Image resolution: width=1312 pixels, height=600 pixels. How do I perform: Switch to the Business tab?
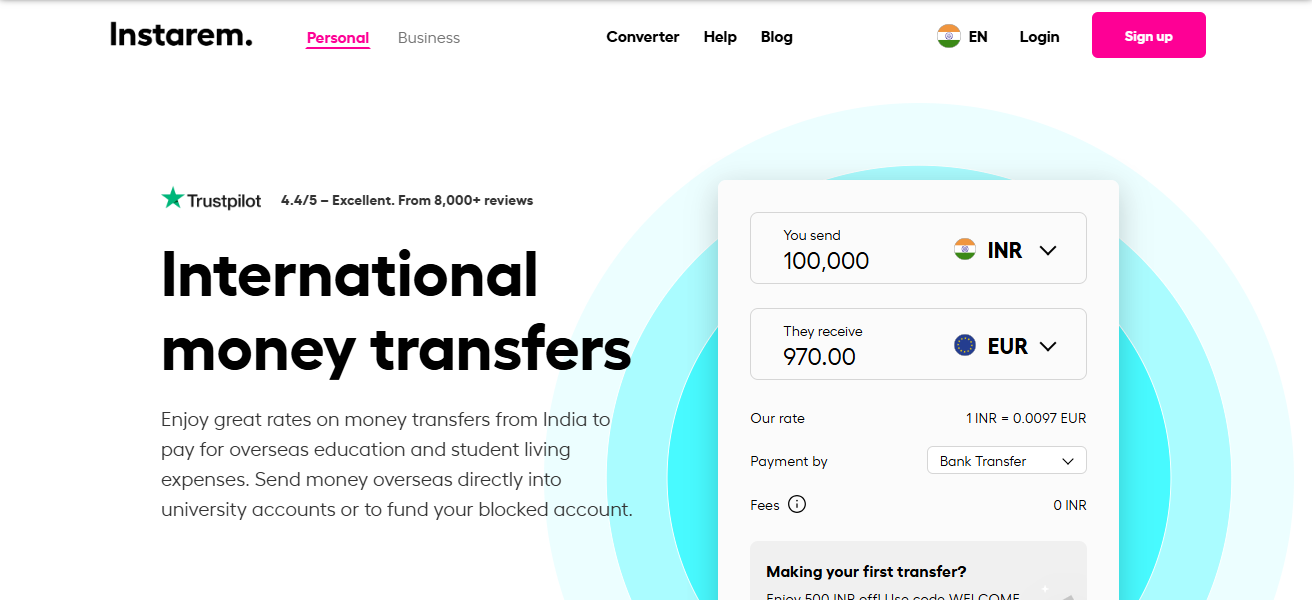coord(429,38)
